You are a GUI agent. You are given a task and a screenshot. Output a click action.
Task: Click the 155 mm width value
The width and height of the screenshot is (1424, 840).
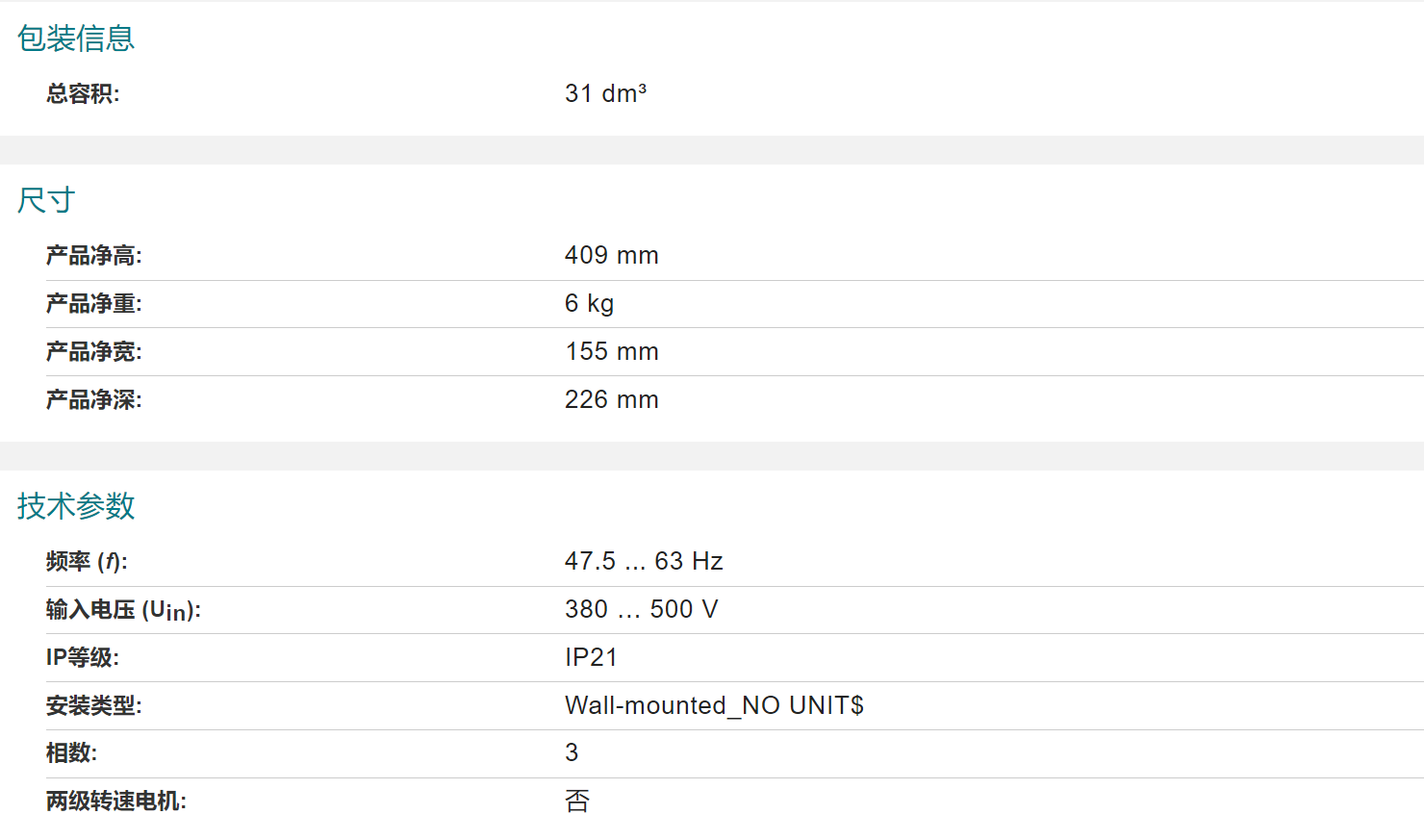pyautogui.click(x=612, y=351)
